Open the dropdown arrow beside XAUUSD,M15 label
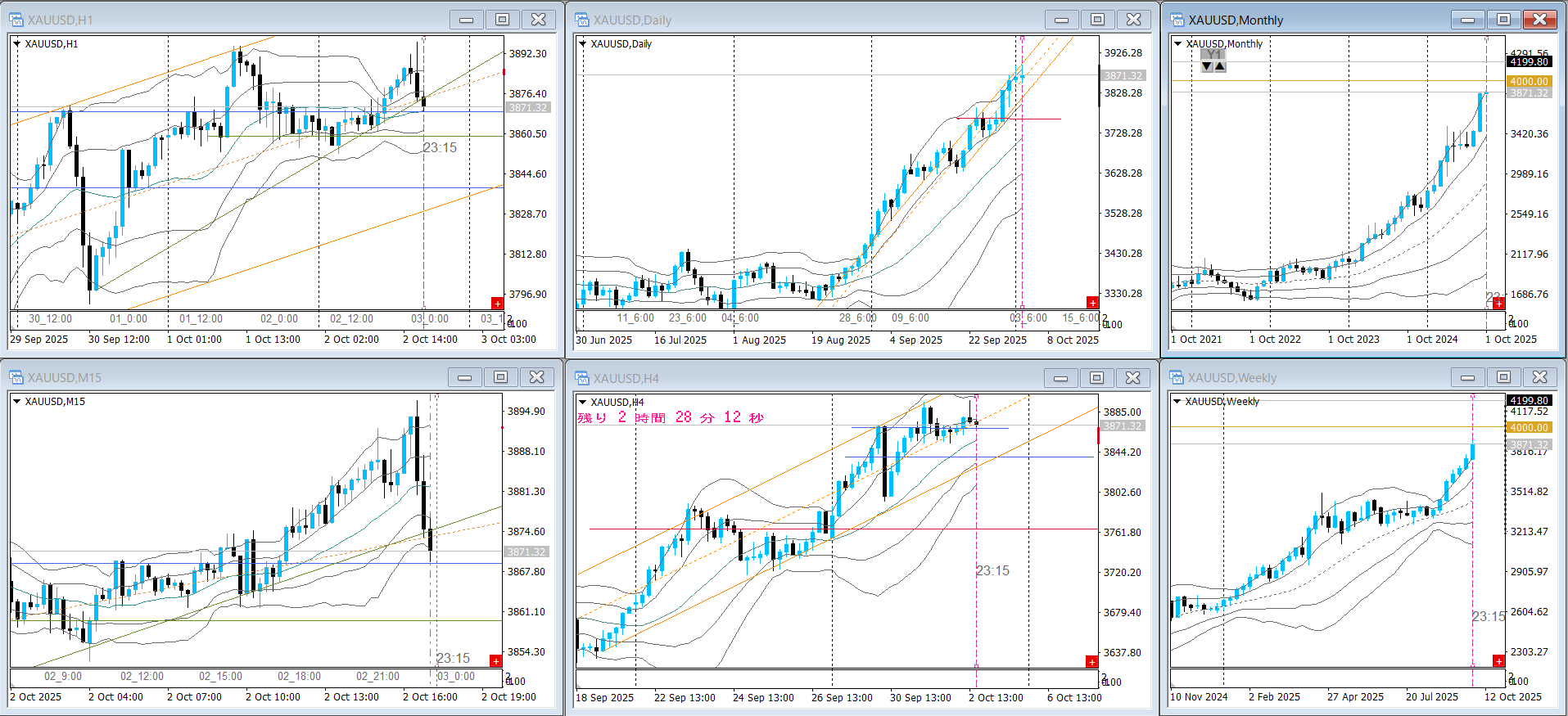Viewport: 1568px width, 716px height. (17, 402)
